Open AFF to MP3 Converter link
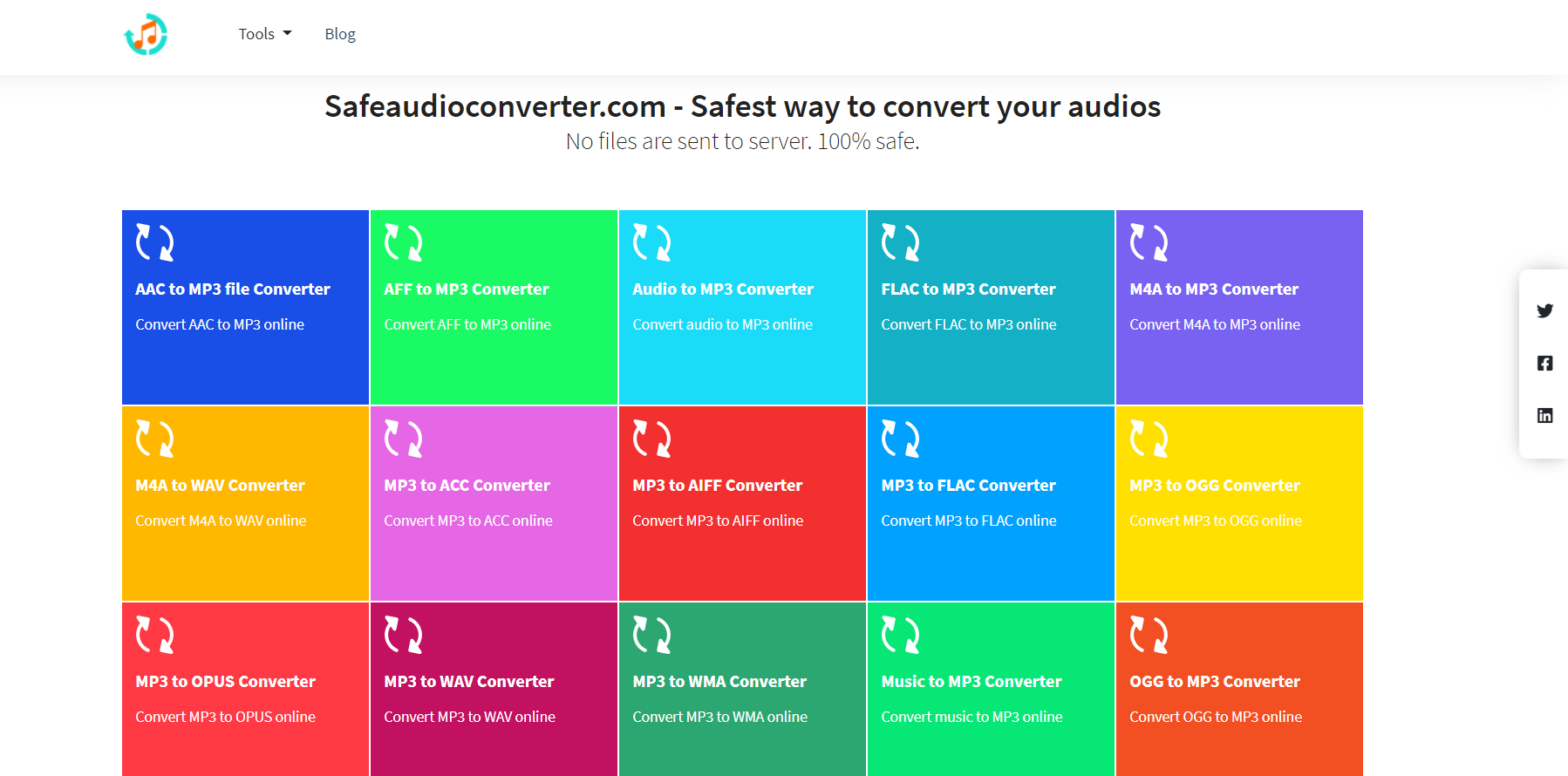 (467, 289)
